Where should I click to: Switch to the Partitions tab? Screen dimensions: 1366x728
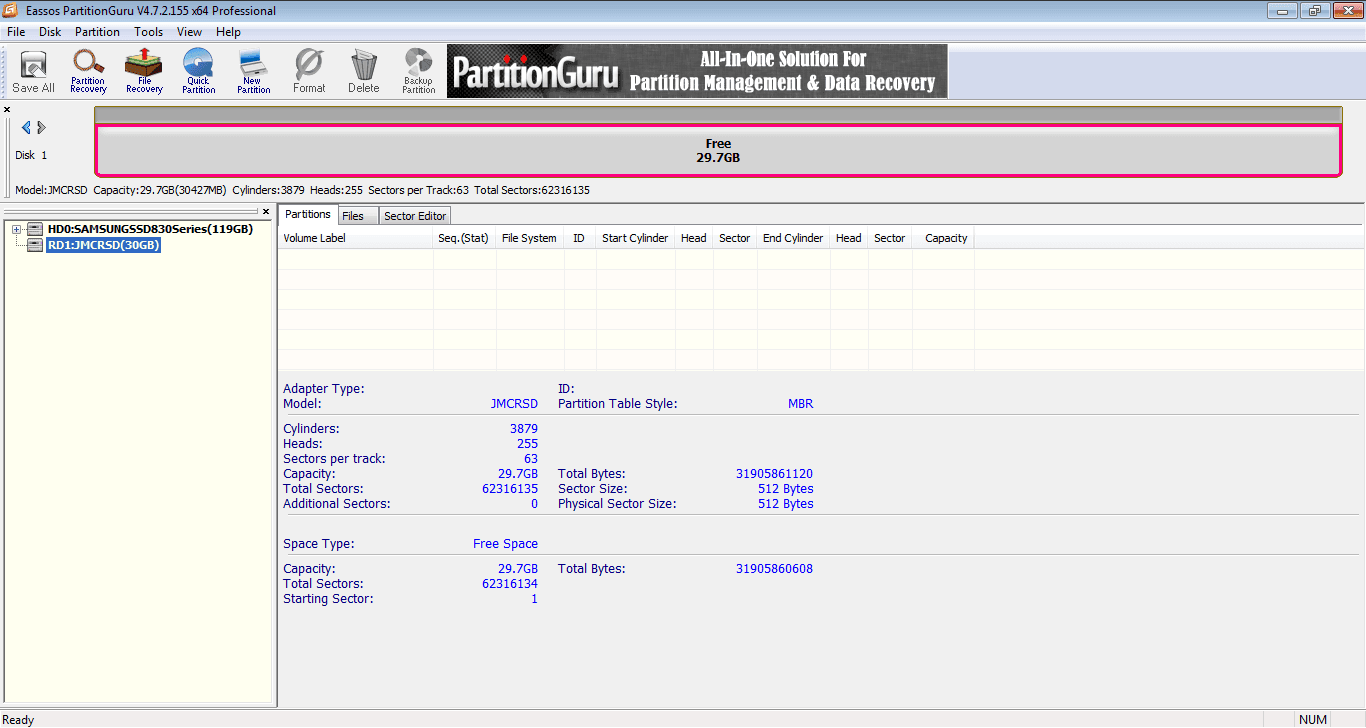pos(307,214)
